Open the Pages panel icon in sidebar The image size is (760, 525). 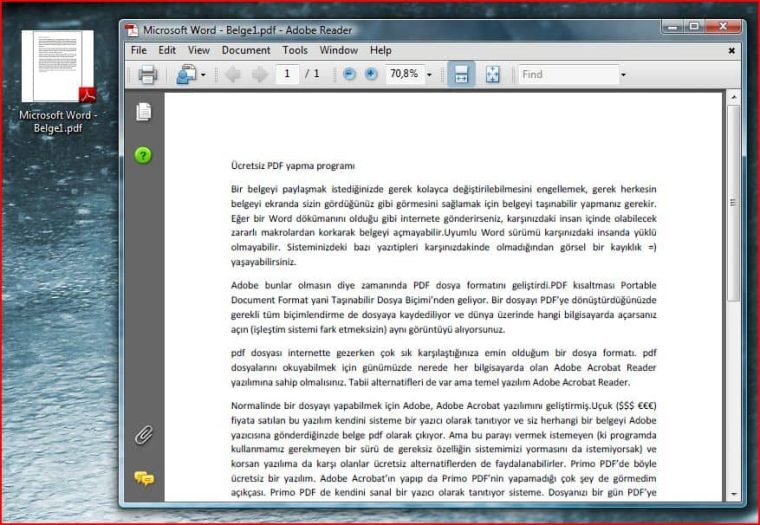pyautogui.click(x=143, y=112)
